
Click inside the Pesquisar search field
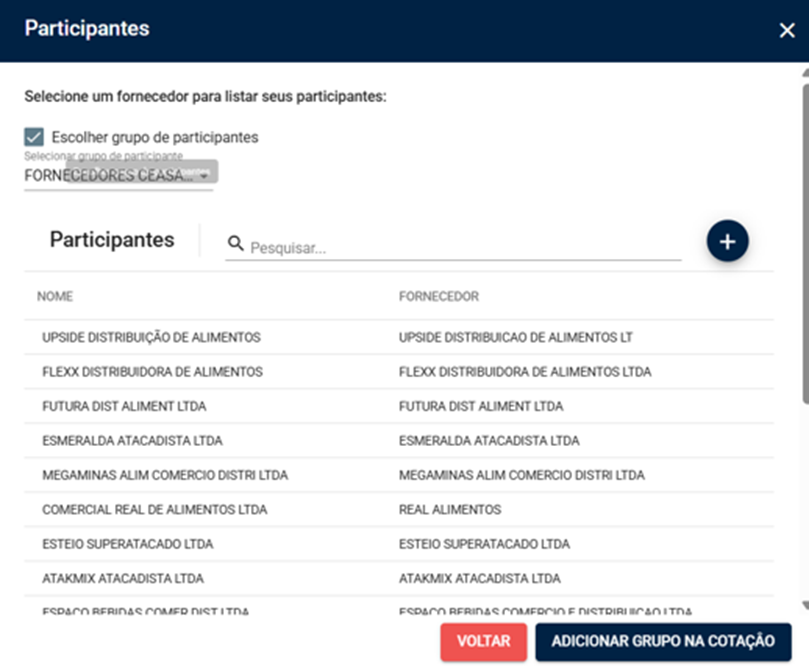[464, 248]
